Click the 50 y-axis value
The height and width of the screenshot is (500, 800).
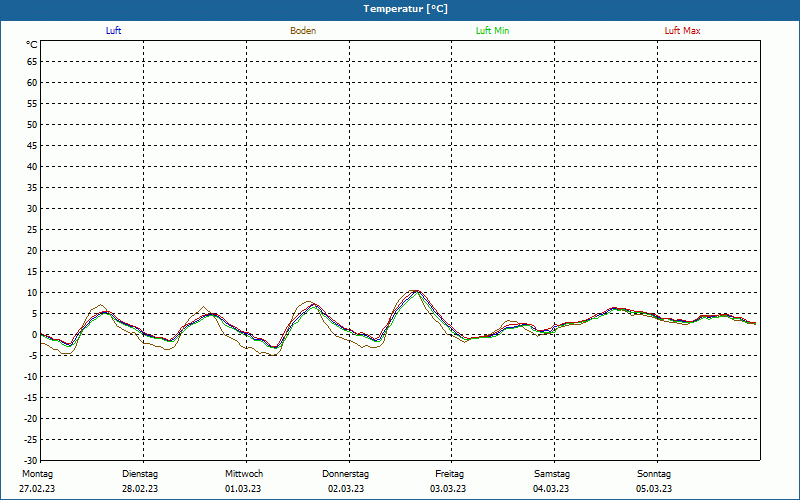(32, 124)
